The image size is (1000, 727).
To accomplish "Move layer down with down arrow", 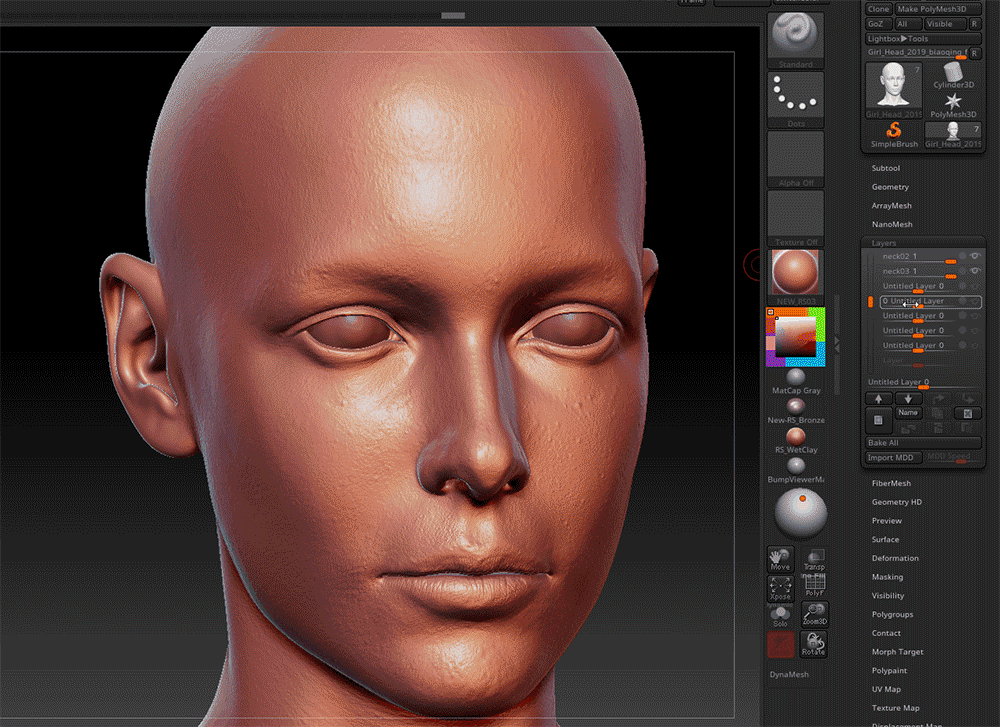I will [x=908, y=399].
